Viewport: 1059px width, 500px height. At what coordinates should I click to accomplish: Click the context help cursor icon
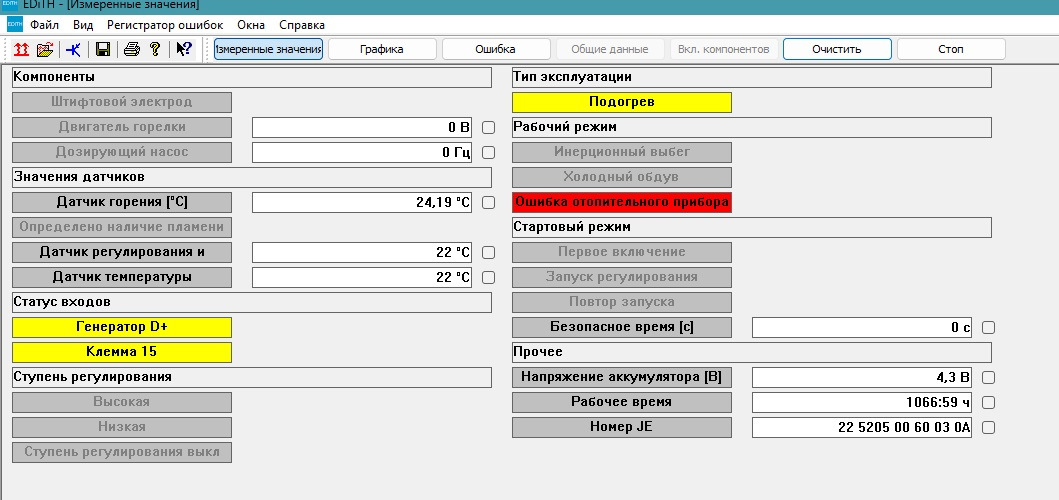184,49
